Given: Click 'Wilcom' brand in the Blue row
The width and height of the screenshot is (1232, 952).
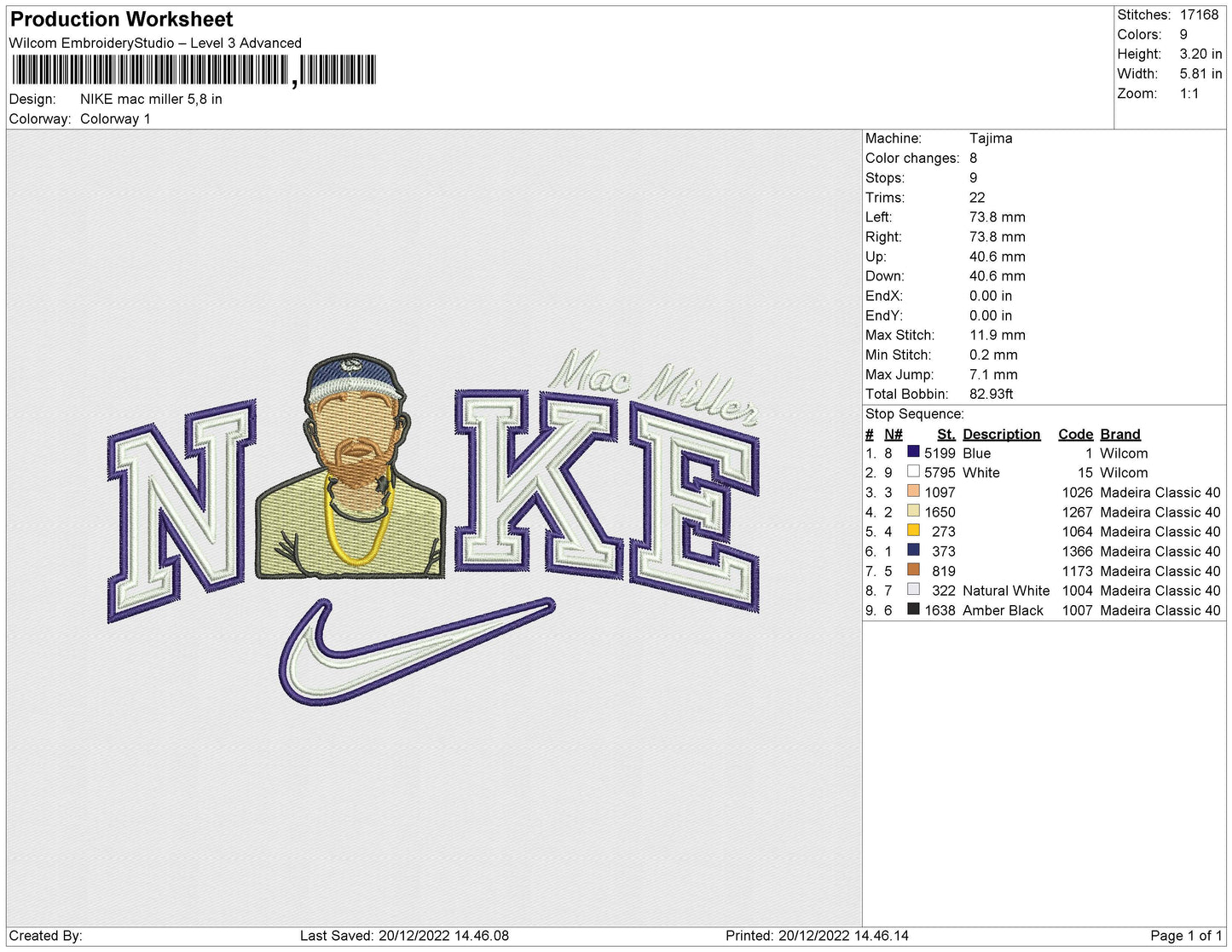Looking at the screenshot, I should [x=1124, y=453].
